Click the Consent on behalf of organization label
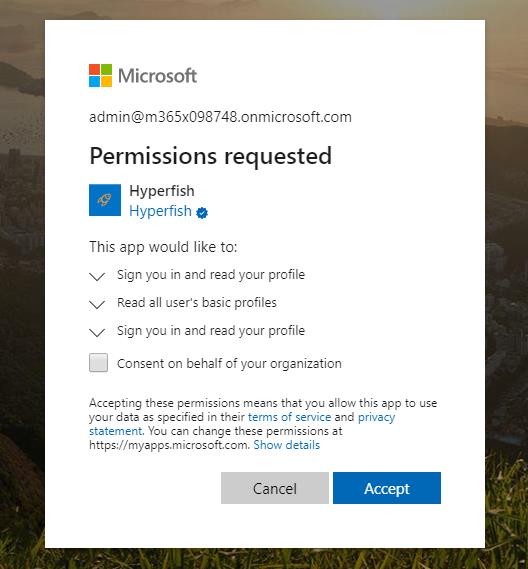 pos(229,363)
